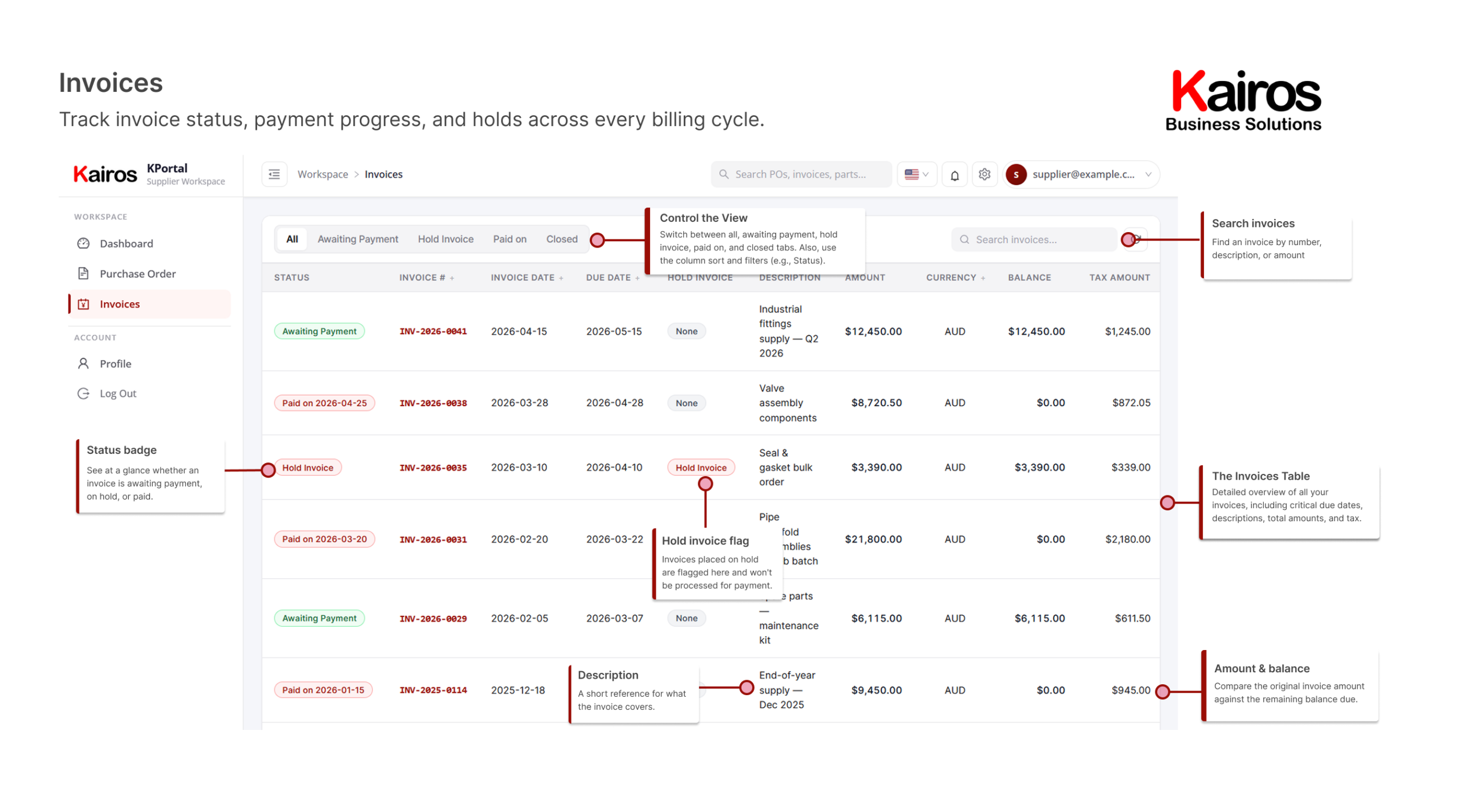1460x812 pixels.
Task: Click the due date 2026-05-15
Action: click(614, 331)
